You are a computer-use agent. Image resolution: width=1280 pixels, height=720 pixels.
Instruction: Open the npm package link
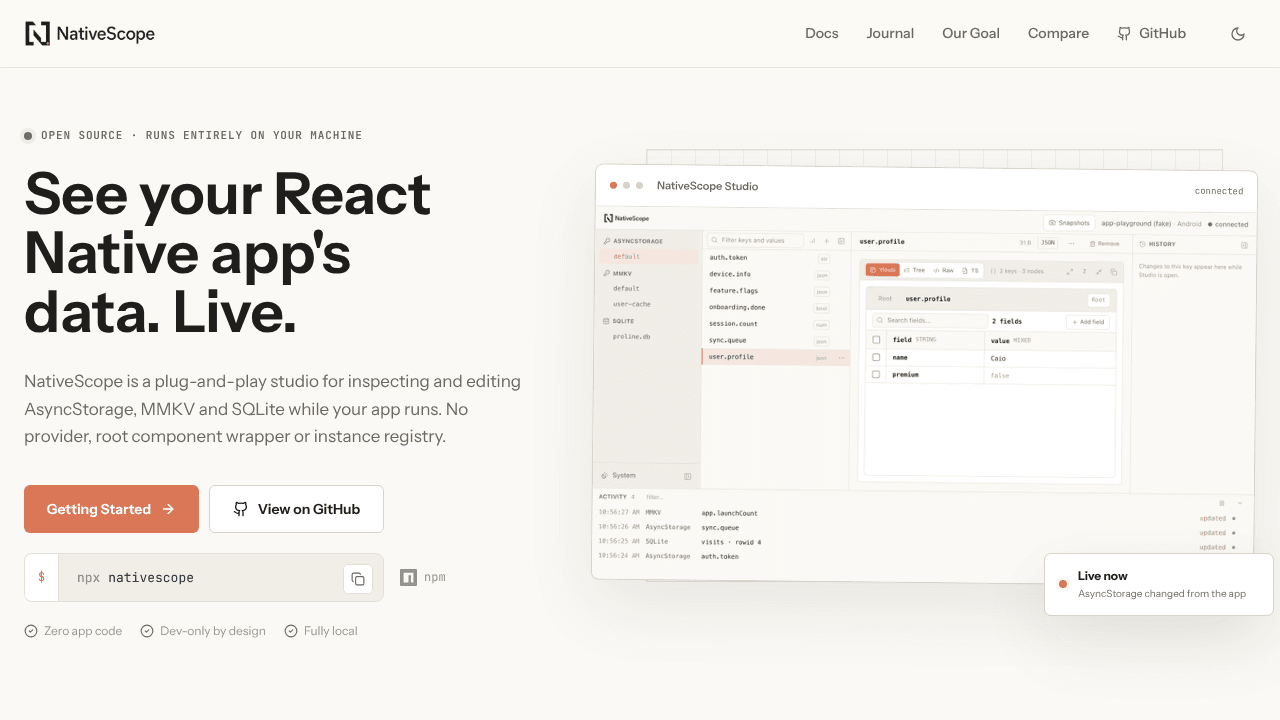423,577
